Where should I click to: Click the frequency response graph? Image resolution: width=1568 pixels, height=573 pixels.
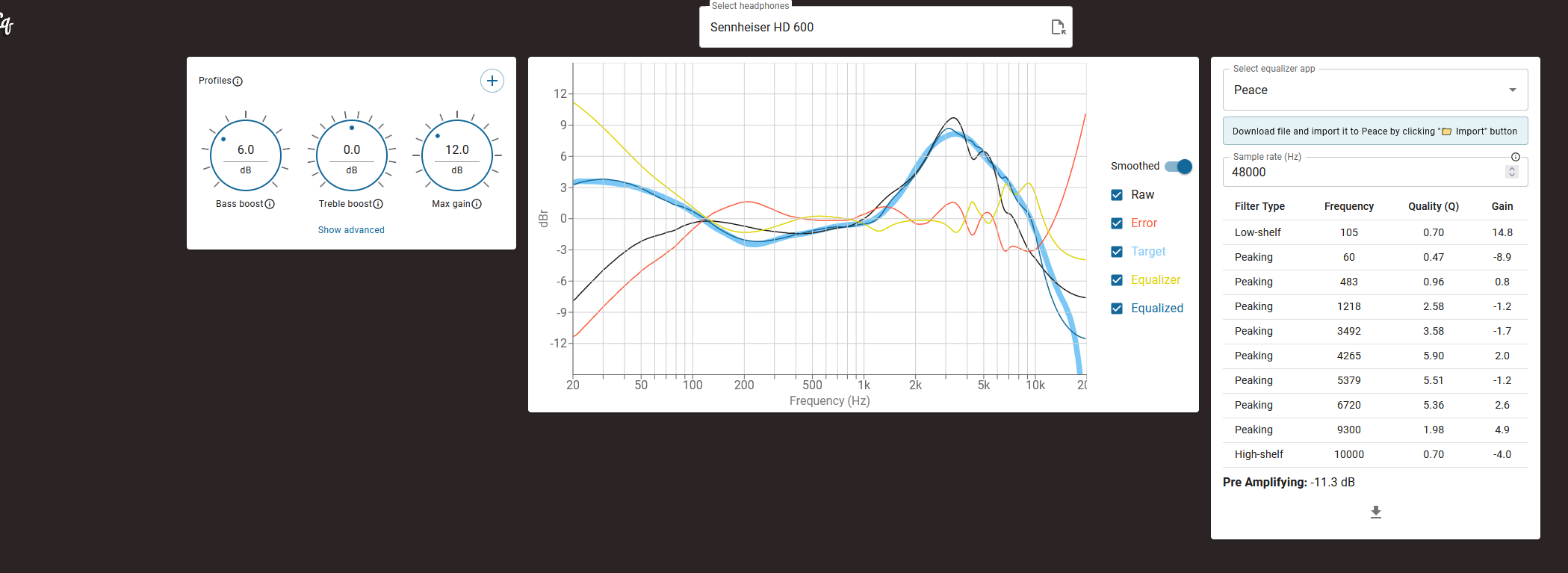tap(829, 219)
